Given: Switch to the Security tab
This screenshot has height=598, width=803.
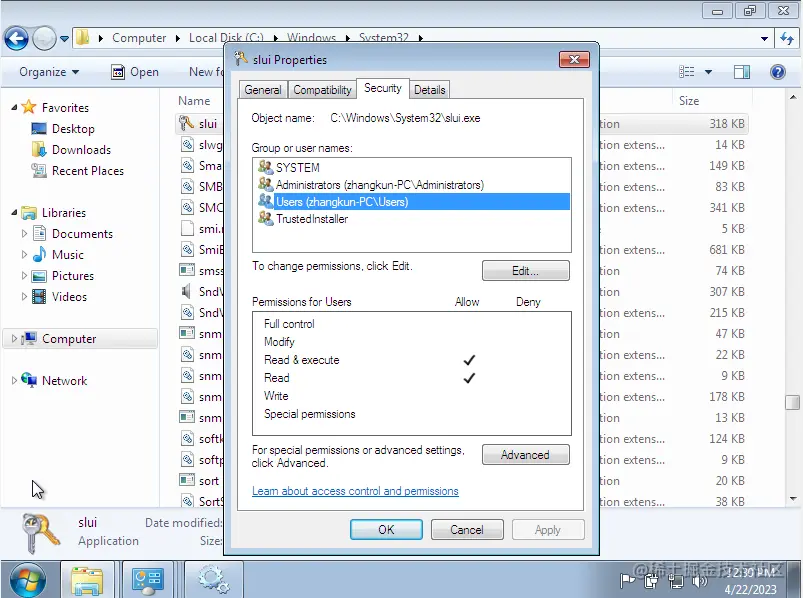Looking at the screenshot, I should pyautogui.click(x=383, y=88).
